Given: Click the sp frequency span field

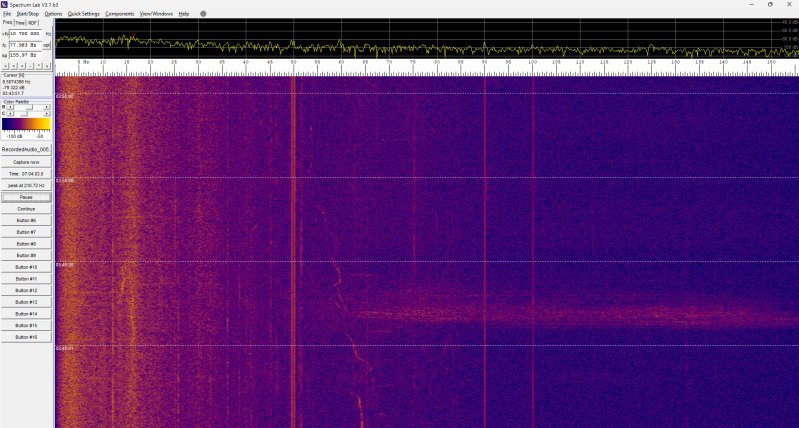Looking at the screenshot, I should pyautogui.click(x=25, y=55).
